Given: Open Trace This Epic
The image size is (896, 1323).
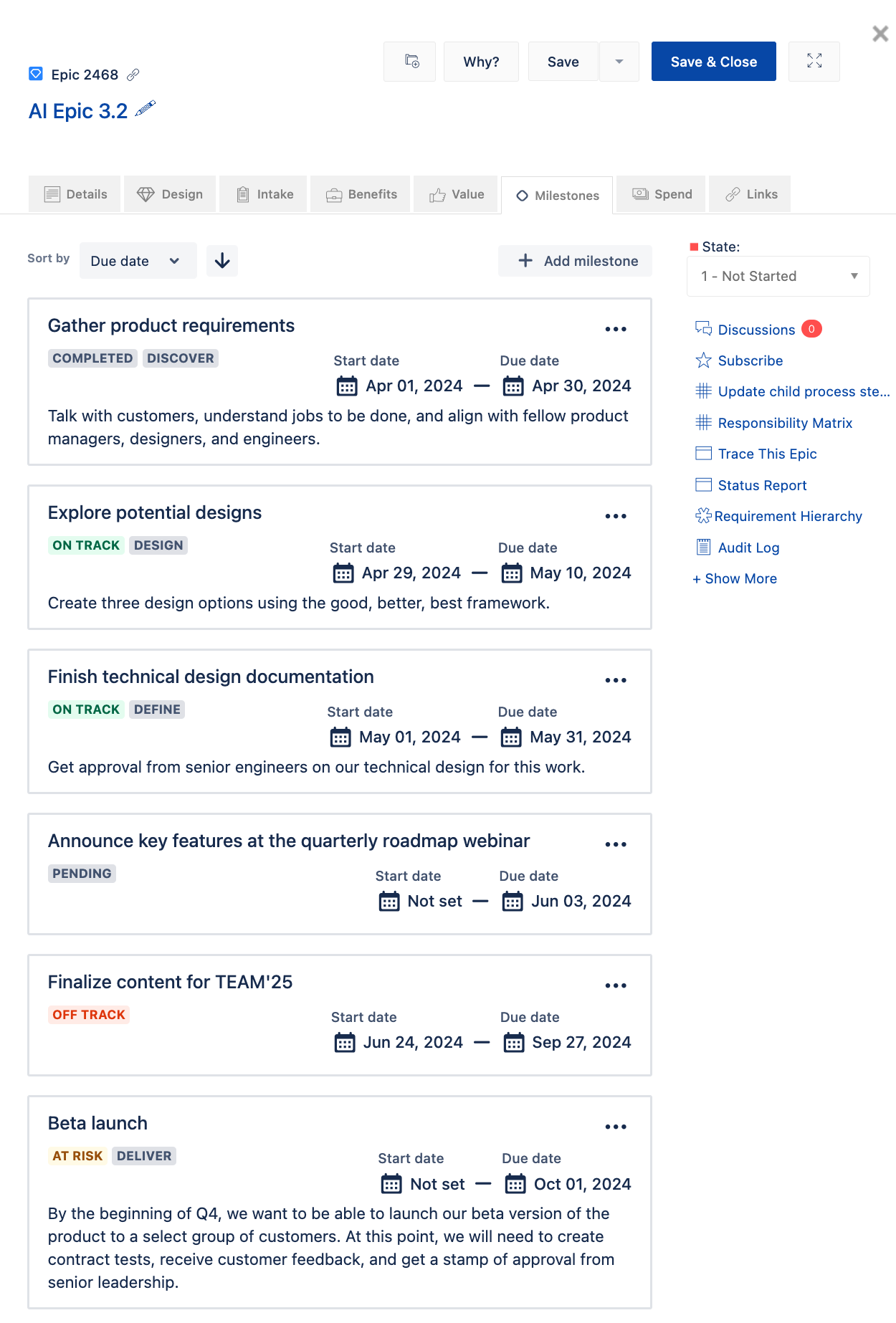Looking at the screenshot, I should [767, 454].
